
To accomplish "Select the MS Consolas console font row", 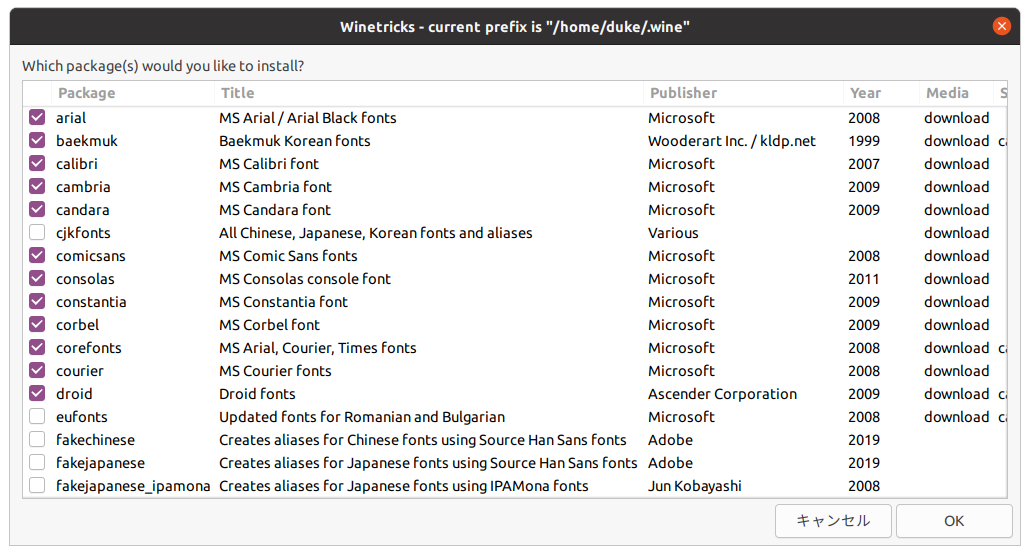I will point(515,278).
